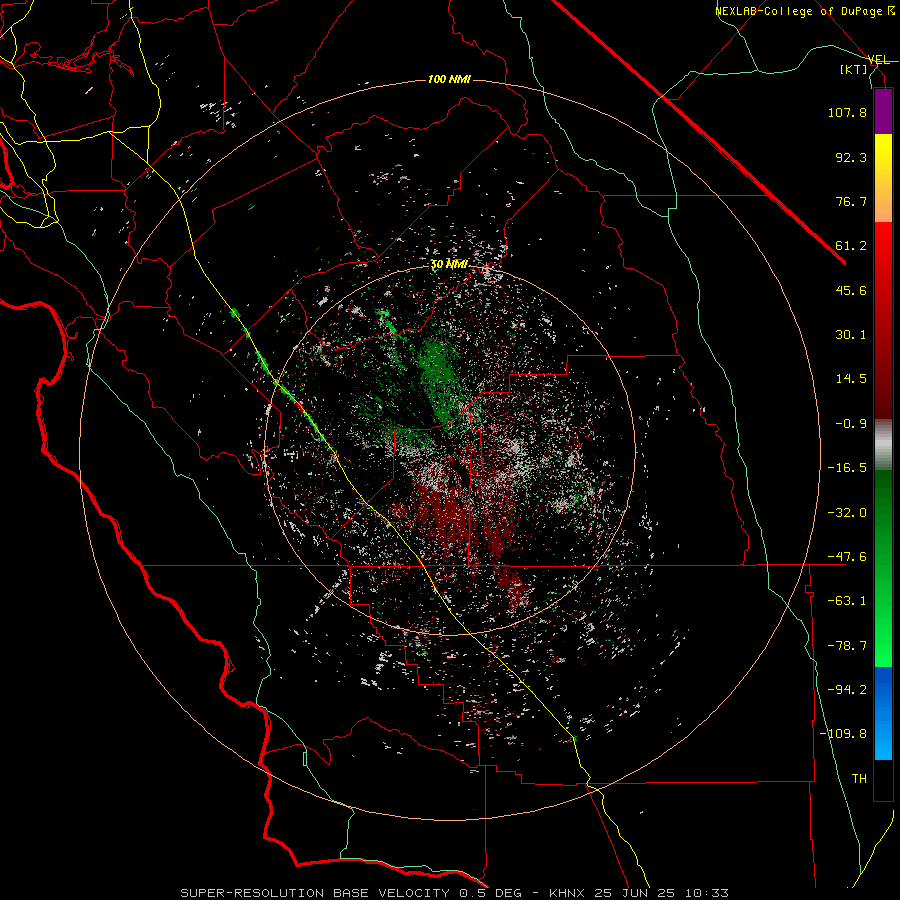
Task: Pick the yellow-orange segment of velocity color bar
Action: [x=883, y=178]
